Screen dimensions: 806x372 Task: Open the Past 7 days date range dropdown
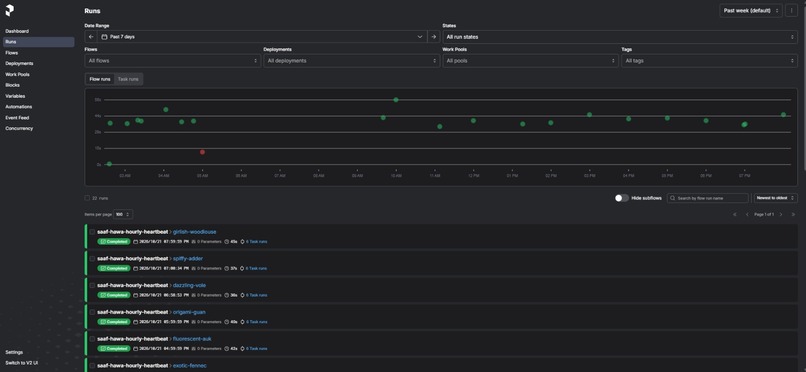262,37
